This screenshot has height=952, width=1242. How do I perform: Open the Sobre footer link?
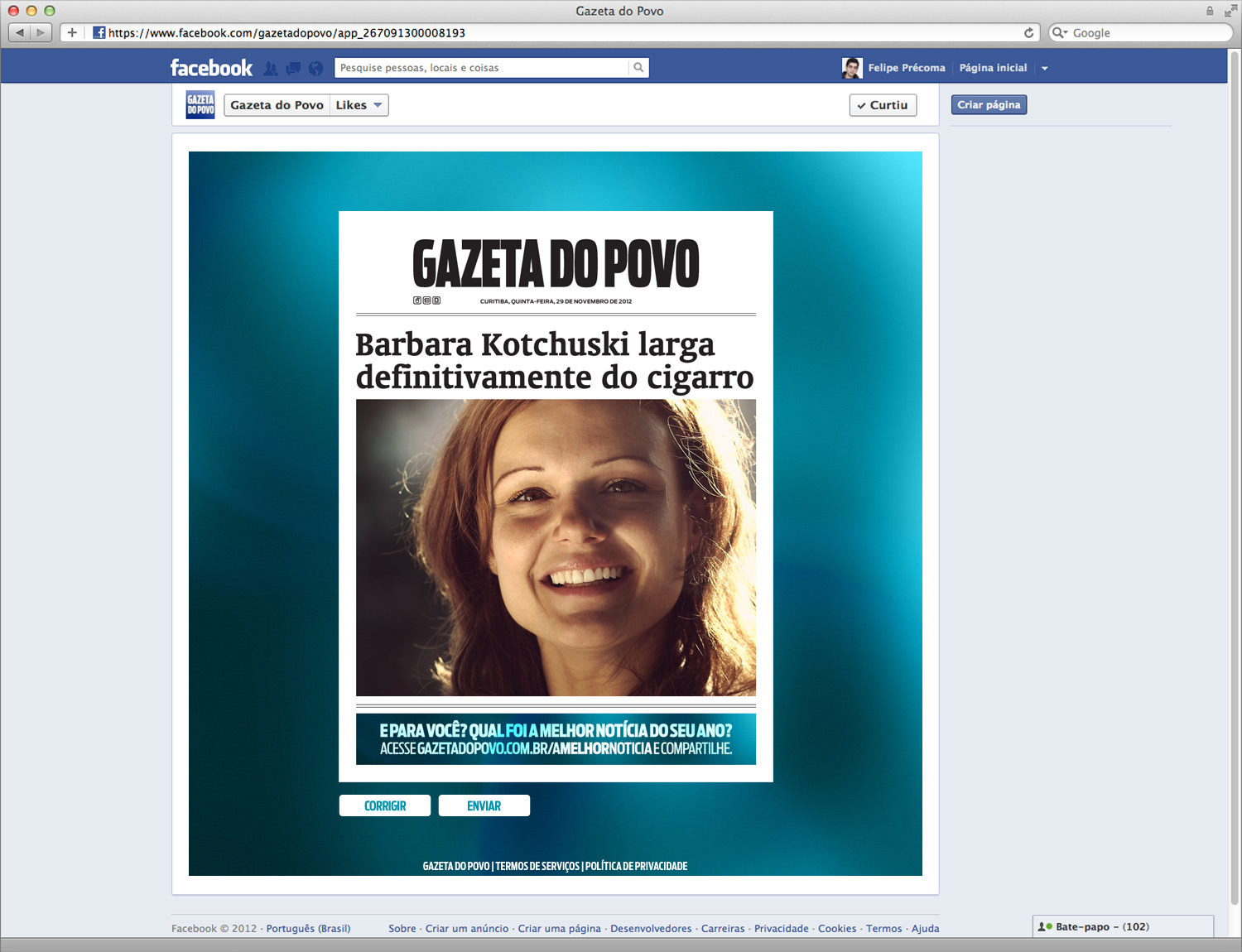click(402, 929)
